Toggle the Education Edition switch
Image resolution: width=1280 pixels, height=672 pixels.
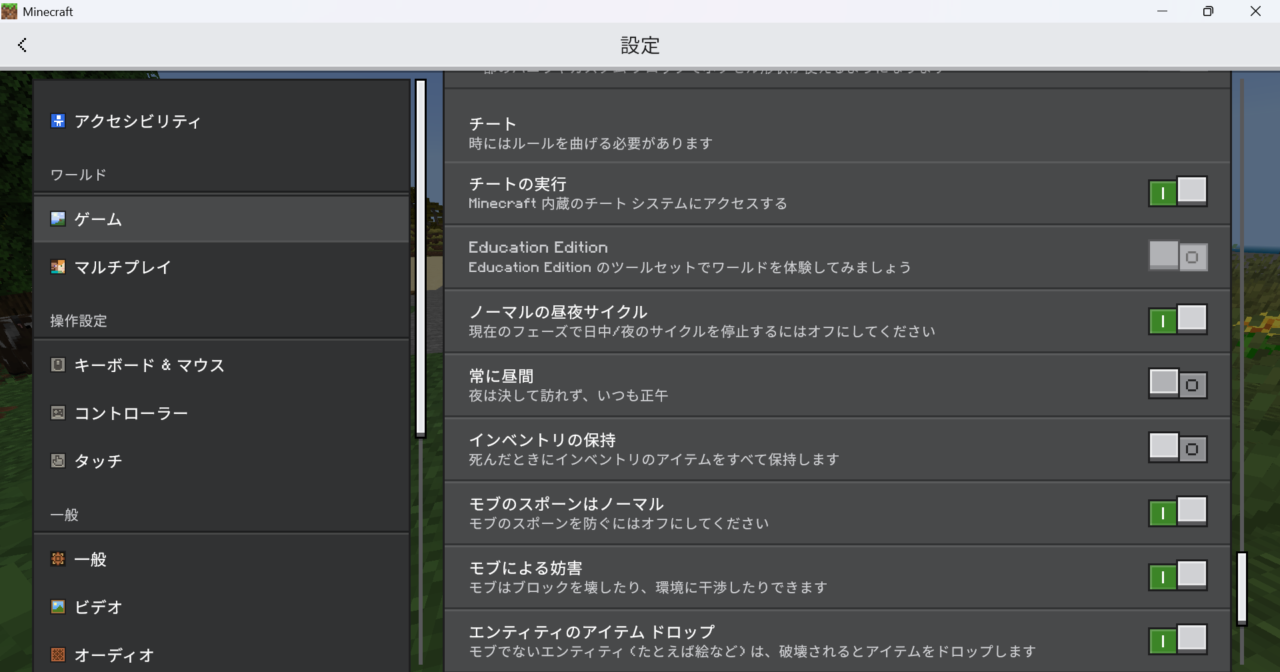pyautogui.click(x=1178, y=256)
